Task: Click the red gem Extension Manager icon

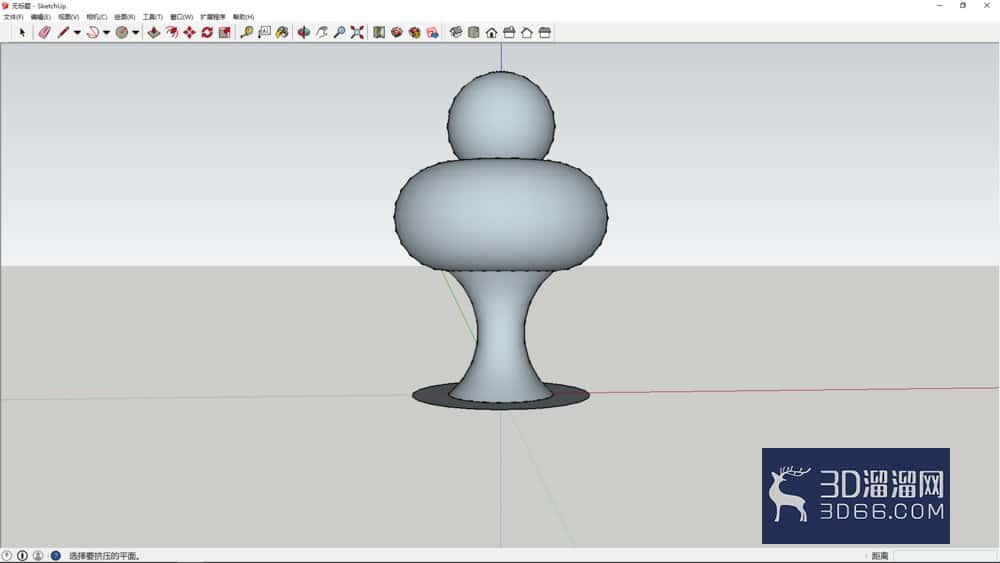Action: pyautogui.click(x=415, y=33)
